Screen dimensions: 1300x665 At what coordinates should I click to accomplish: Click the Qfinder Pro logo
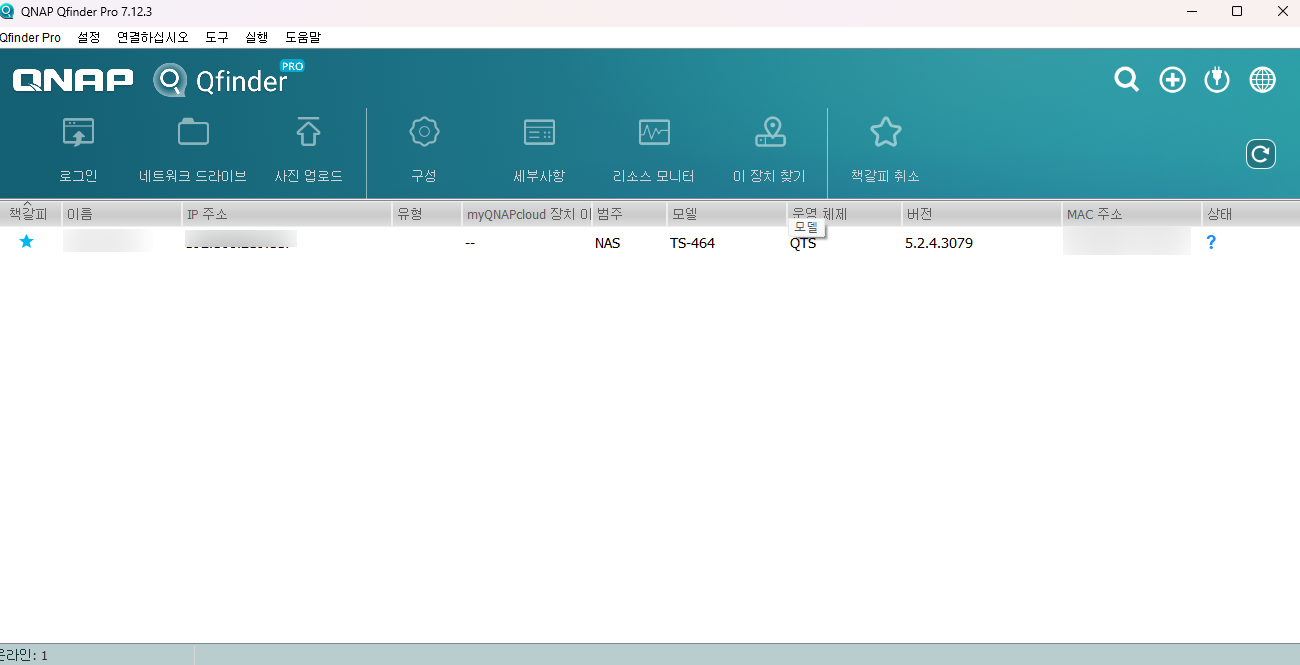pyautogui.click(x=228, y=78)
